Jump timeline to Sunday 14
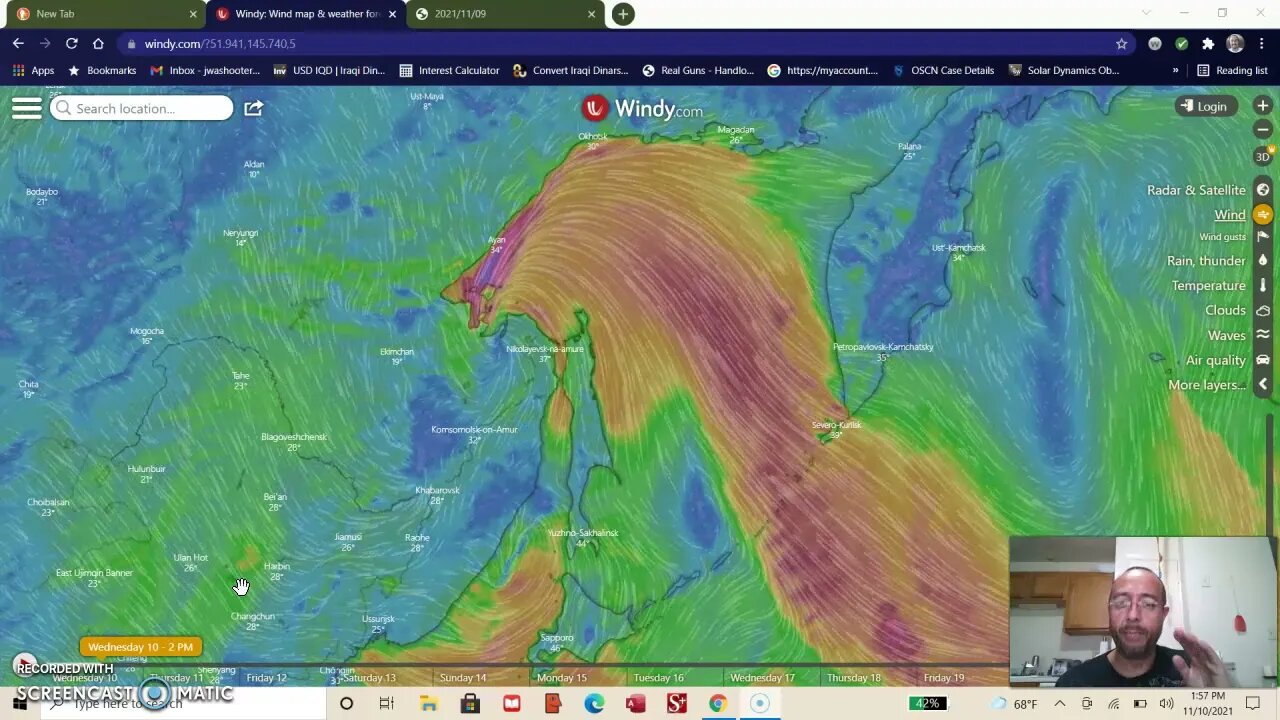This screenshot has height=720, width=1280. [463, 678]
